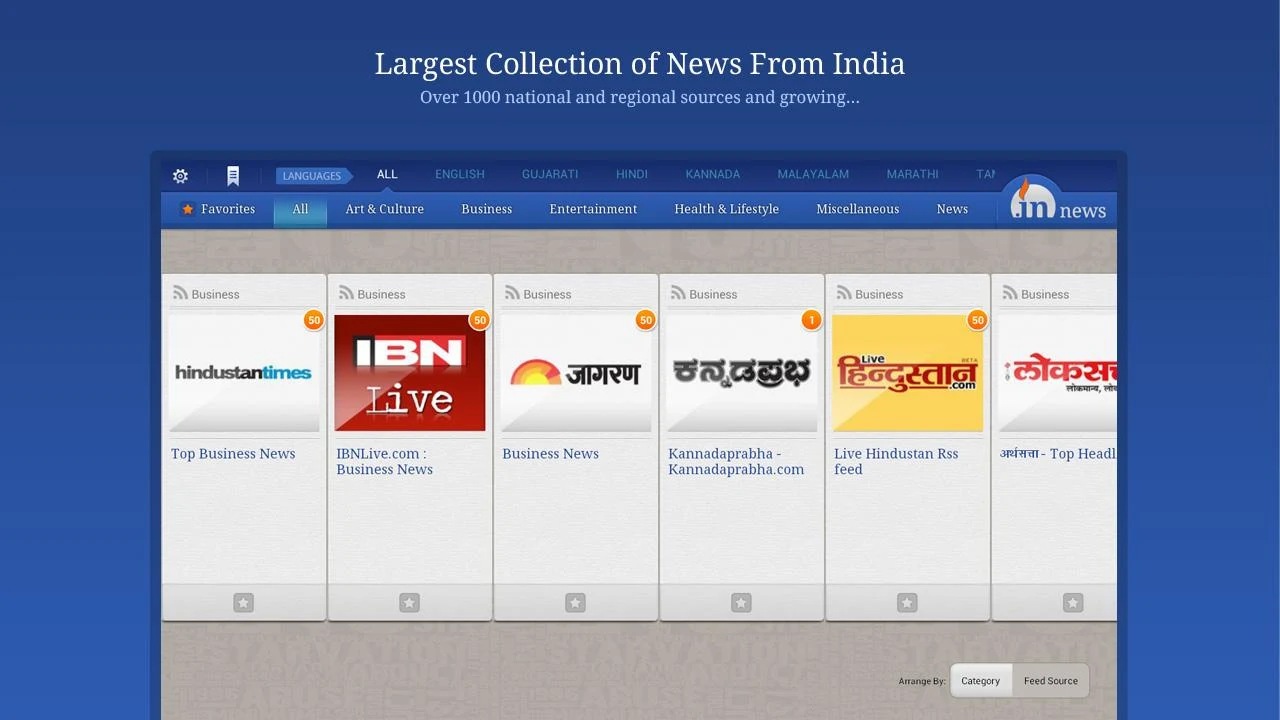Click the in.news logo
This screenshot has width=1280, height=720.
click(x=1057, y=201)
